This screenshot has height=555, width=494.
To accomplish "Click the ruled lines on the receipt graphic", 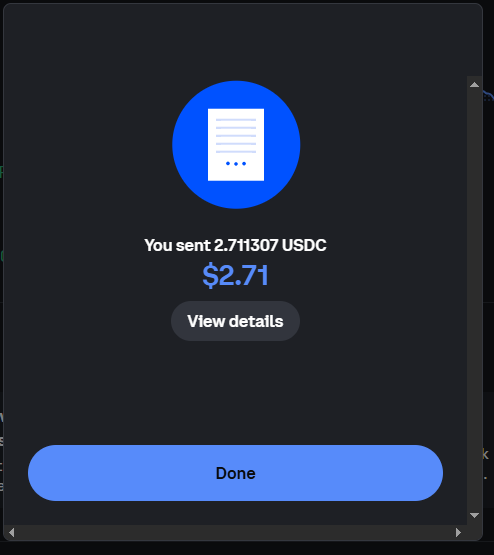I will pyautogui.click(x=236, y=136).
